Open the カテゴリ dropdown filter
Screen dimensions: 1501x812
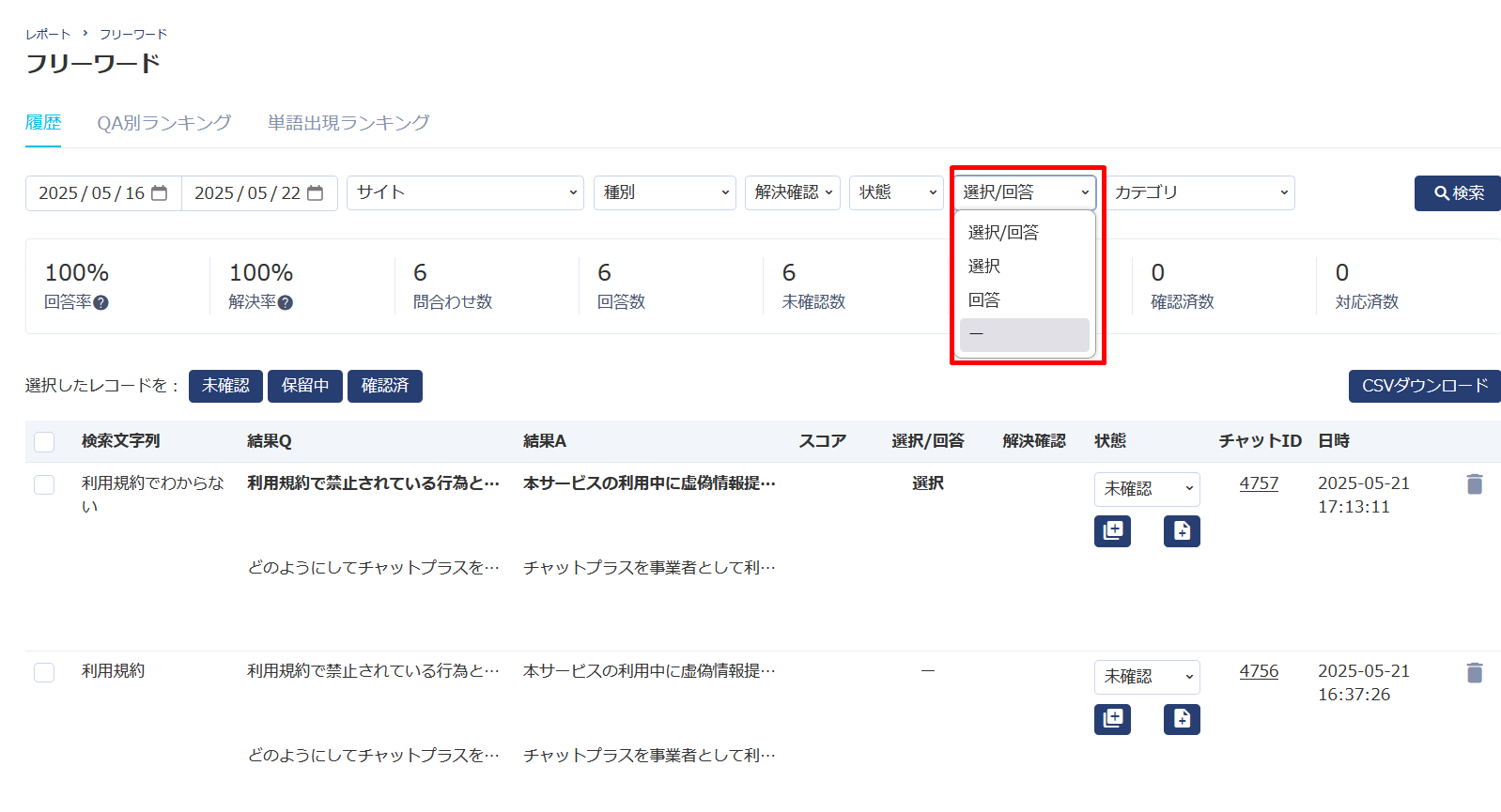(x=1199, y=193)
